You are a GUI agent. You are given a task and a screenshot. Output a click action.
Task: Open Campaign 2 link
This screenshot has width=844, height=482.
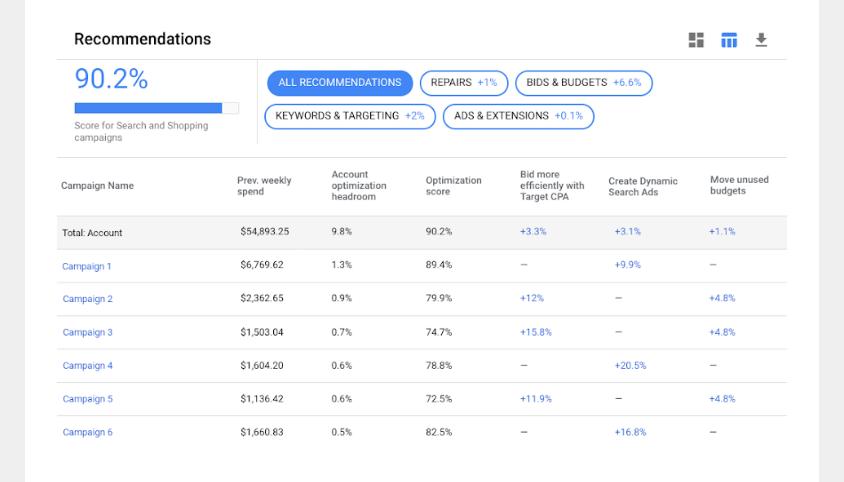(x=87, y=299)
